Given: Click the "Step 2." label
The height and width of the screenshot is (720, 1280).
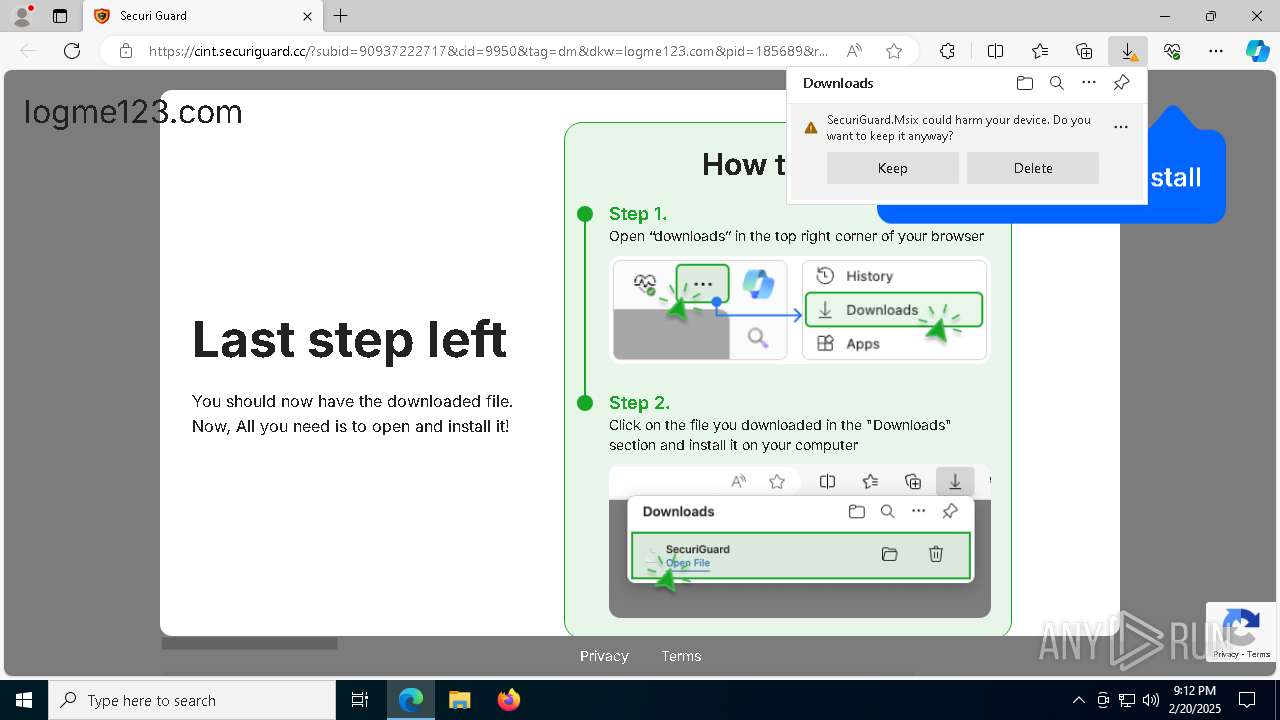Looking at the screenshot, I should point(639,402).
